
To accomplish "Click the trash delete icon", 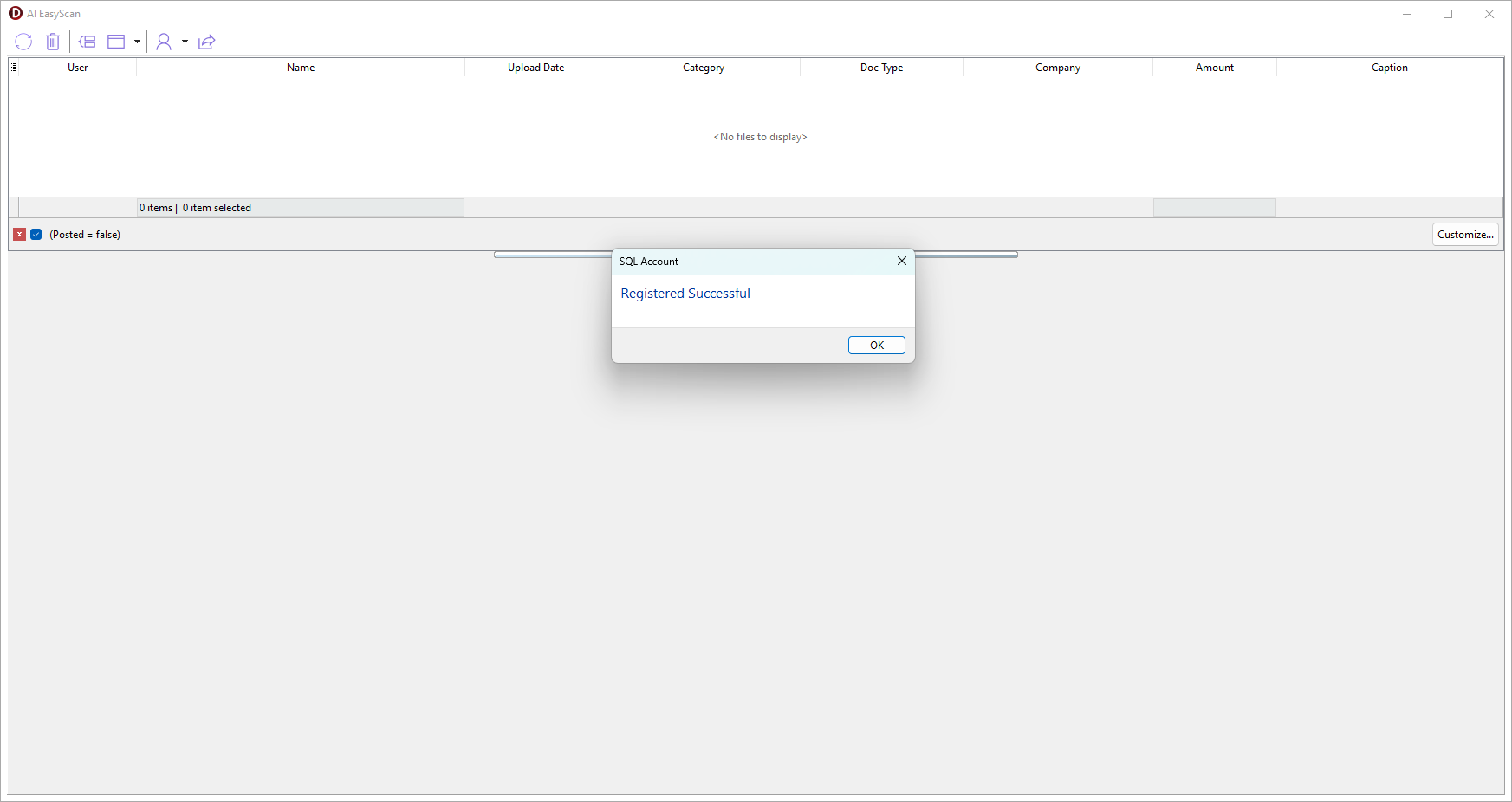I will [x=53, y=42].
